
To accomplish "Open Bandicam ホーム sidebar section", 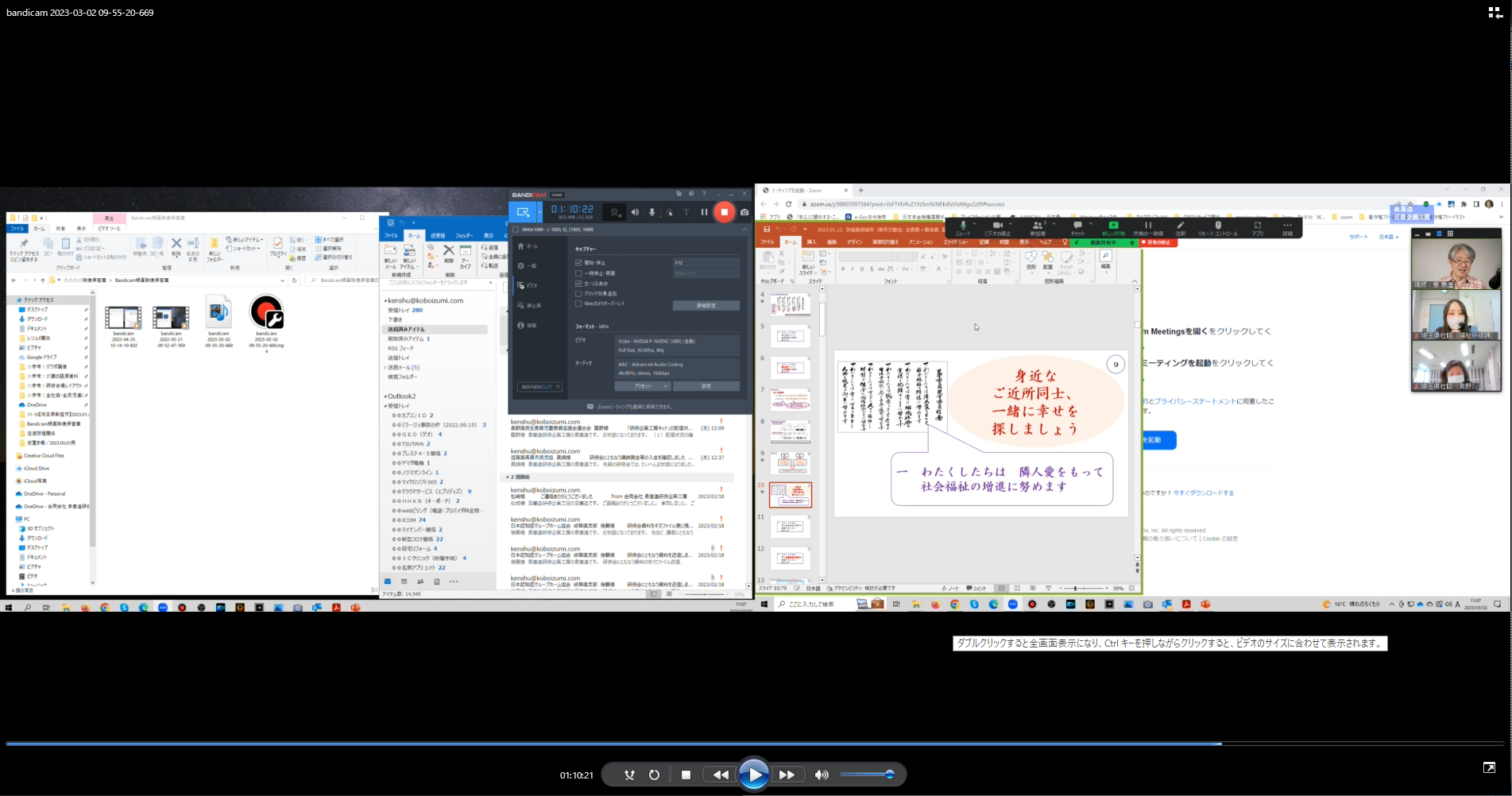I will tap(528, 246).
